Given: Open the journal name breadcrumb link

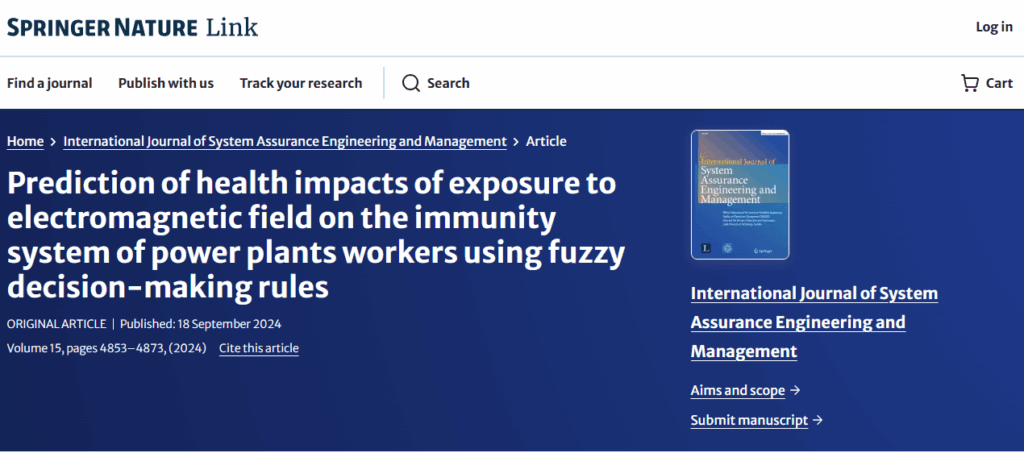Looking at the screenshot, I should click(x=285, y=141).
